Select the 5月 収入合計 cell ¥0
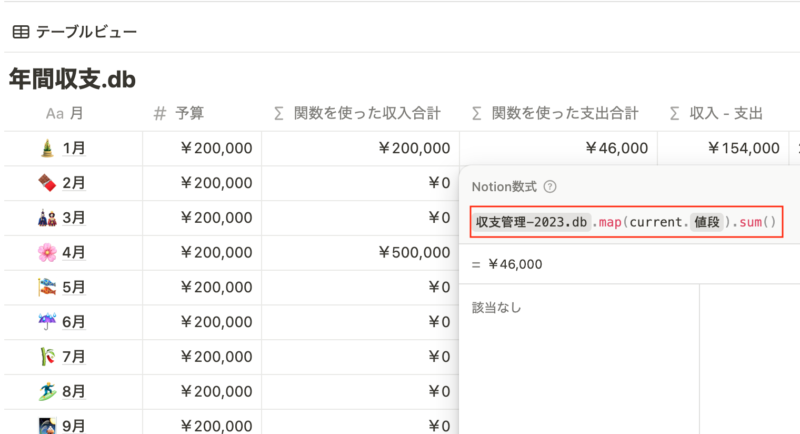 [x=361, y=287]
